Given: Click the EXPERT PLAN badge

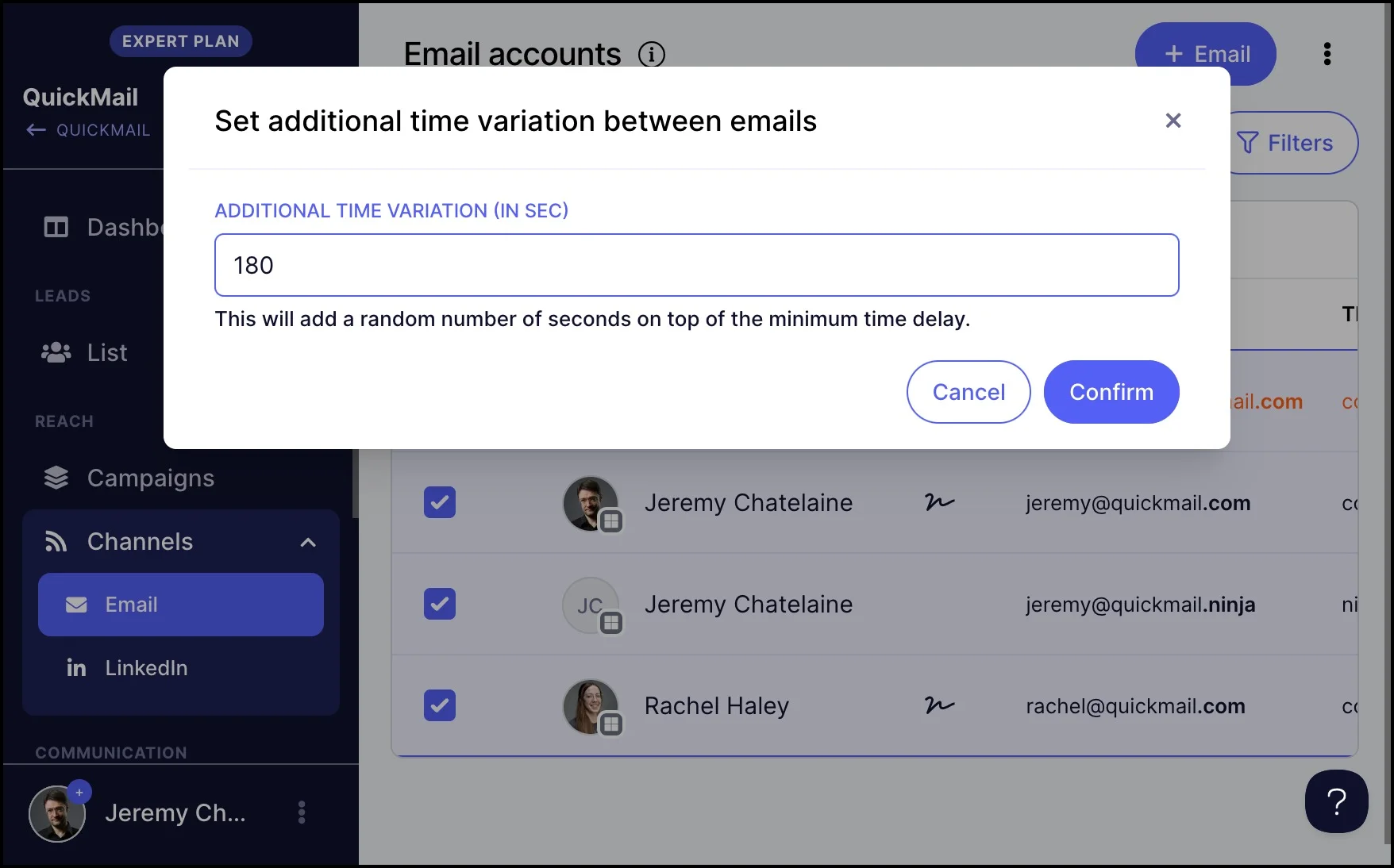Looking at the screenshot, I should click(181, 41).
